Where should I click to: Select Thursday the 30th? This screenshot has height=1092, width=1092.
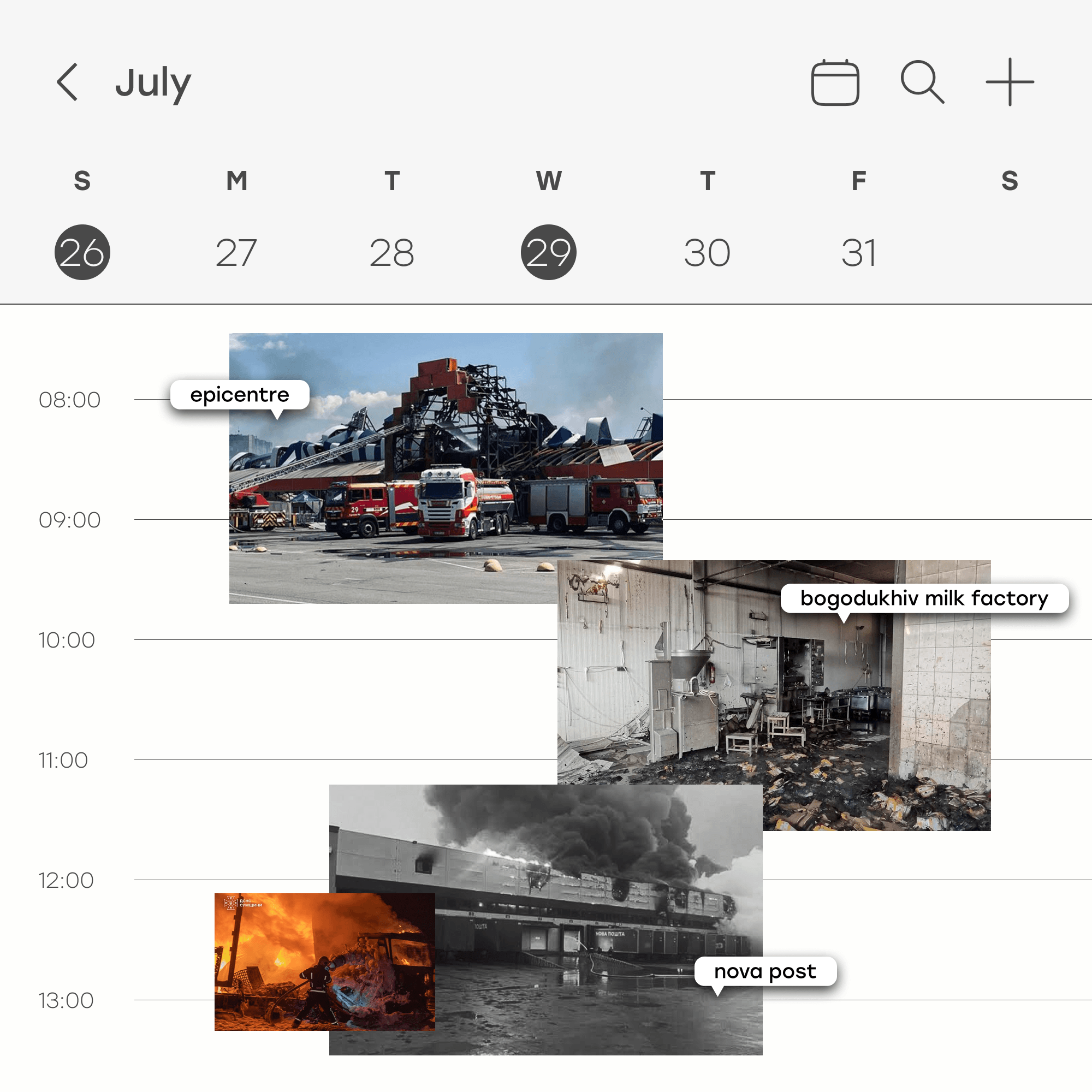coord(707,253)
